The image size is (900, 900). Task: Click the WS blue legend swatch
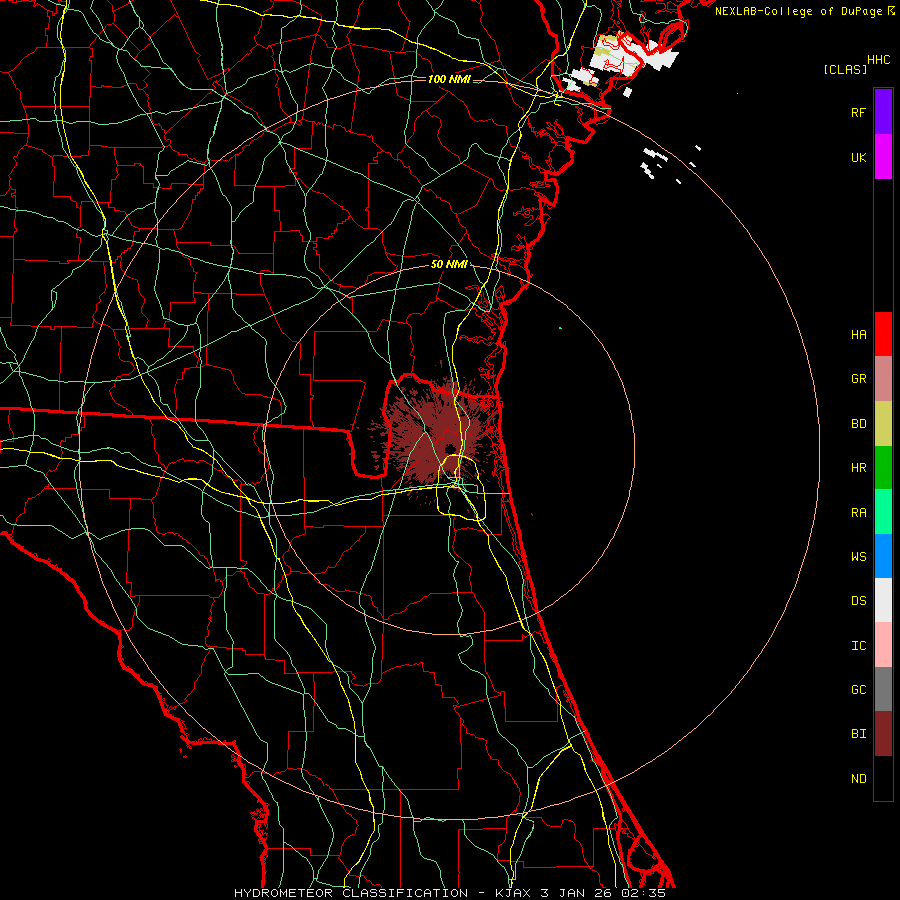(x=883, y=556)
